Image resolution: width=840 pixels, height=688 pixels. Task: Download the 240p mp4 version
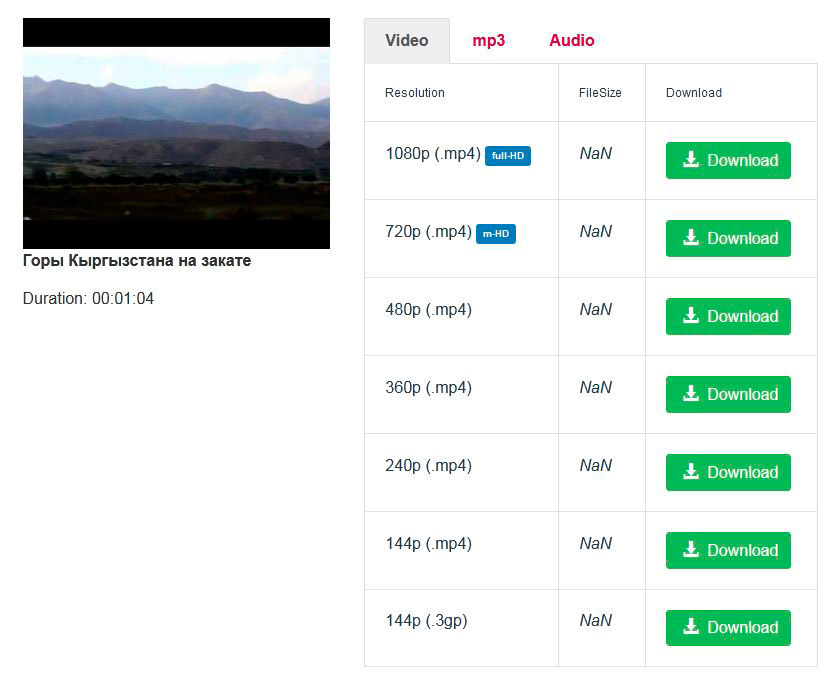point(728,472)
